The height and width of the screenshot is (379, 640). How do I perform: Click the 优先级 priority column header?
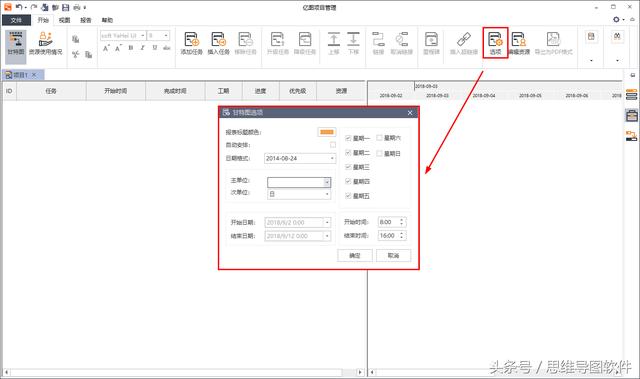[x=298, y=91]
